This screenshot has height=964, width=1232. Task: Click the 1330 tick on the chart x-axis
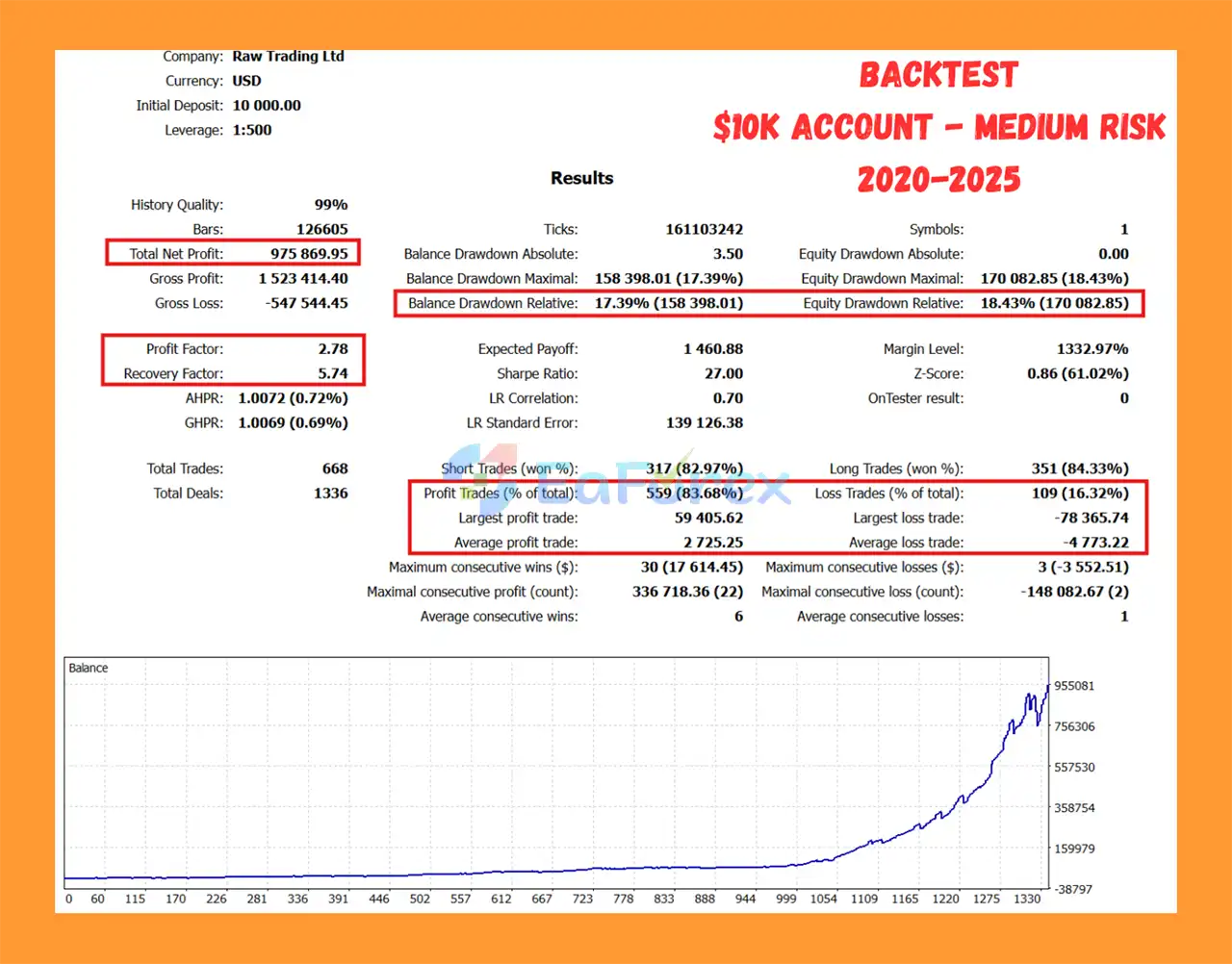point(1027,899)
